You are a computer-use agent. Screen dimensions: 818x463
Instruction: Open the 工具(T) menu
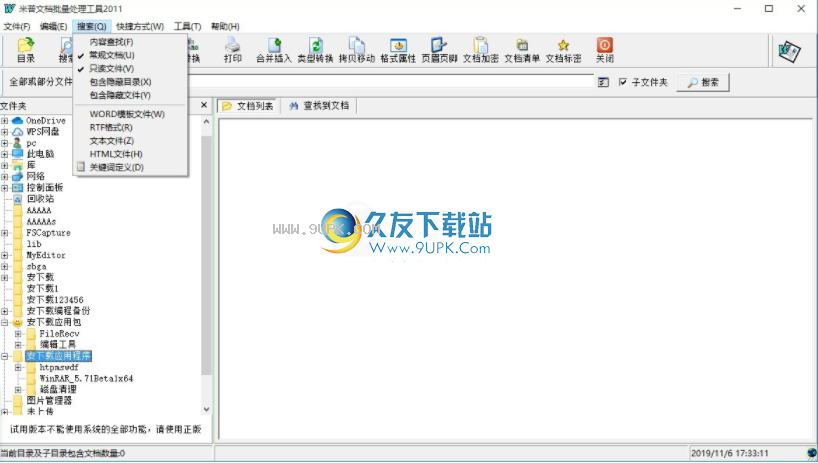[187, 26]
